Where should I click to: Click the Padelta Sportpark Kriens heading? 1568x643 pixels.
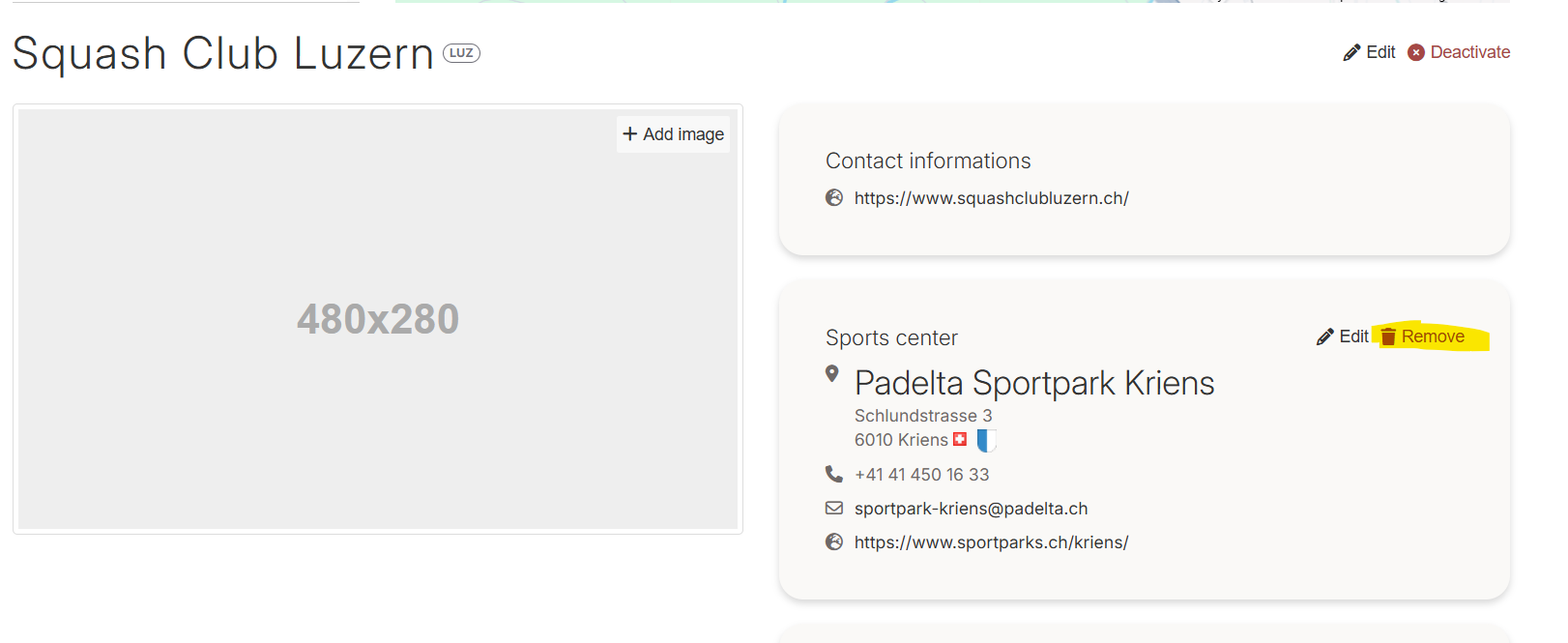click(1034, 383)
